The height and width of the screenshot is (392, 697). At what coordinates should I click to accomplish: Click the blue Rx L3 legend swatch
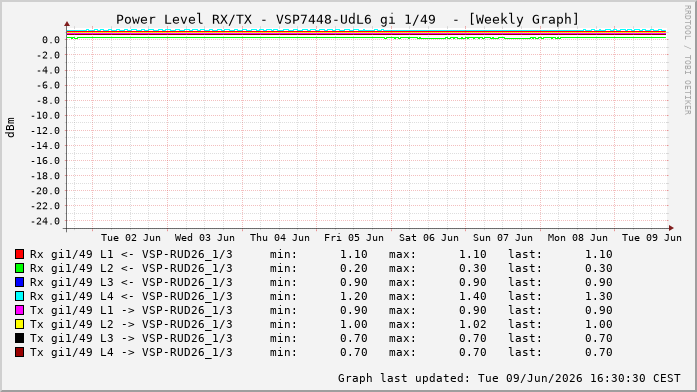point(20,282)
